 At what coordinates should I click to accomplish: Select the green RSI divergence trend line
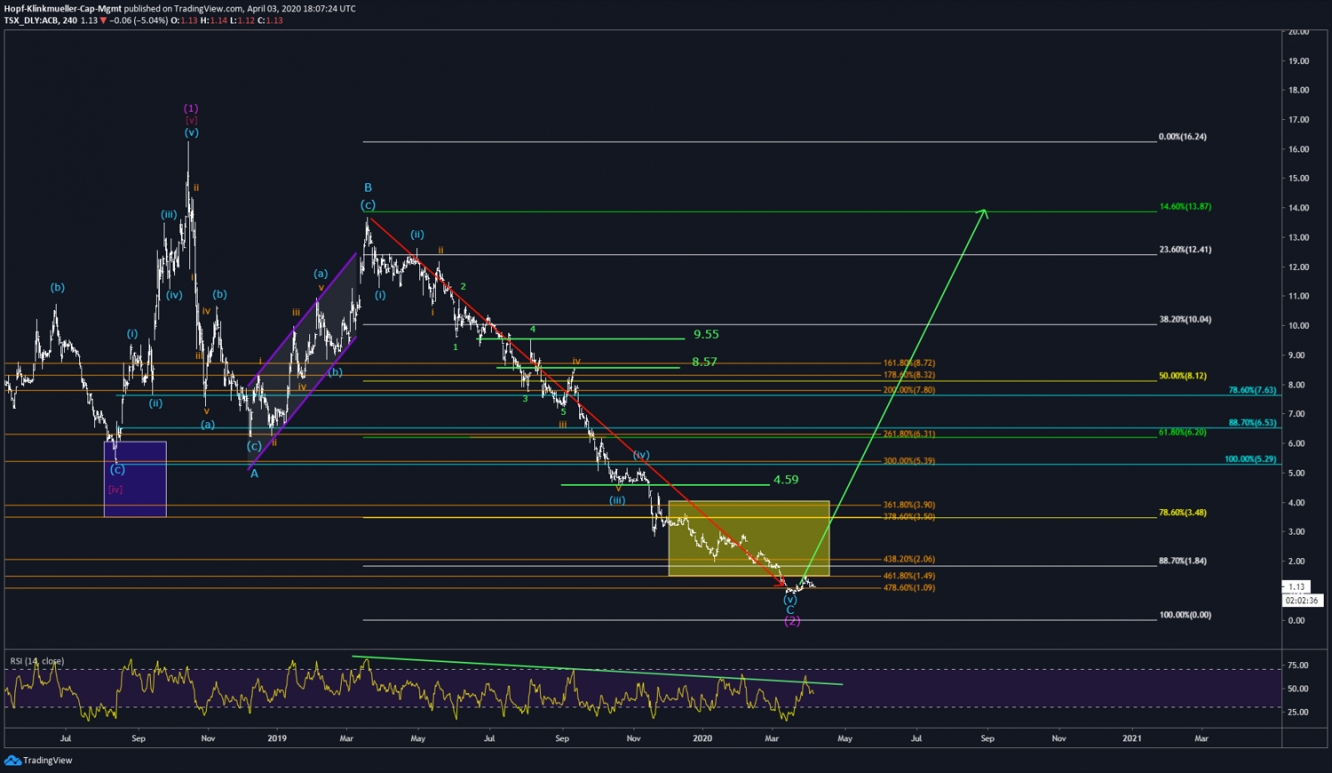coord(598,671)
